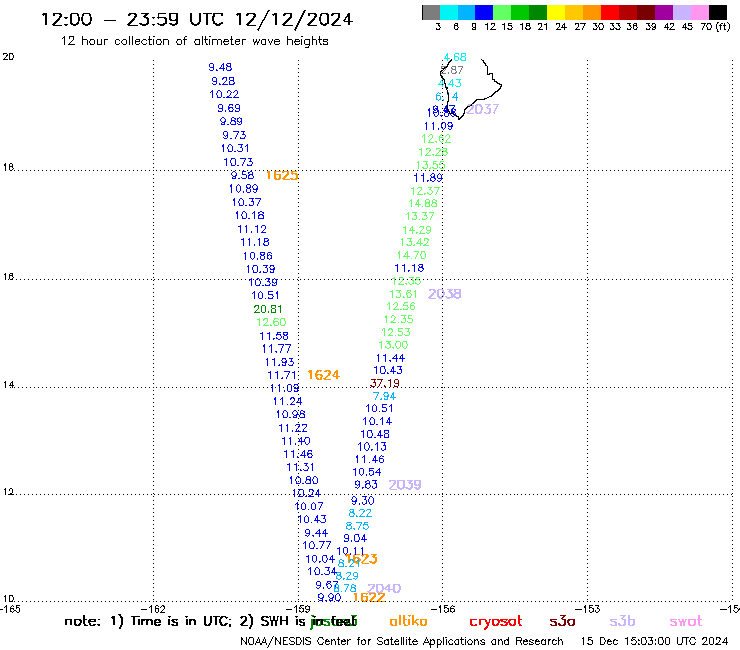Image resolution: width=740 pixels, height=650 pixels.
Task: Click the light blue value 7.94
Action: (384, 397)
